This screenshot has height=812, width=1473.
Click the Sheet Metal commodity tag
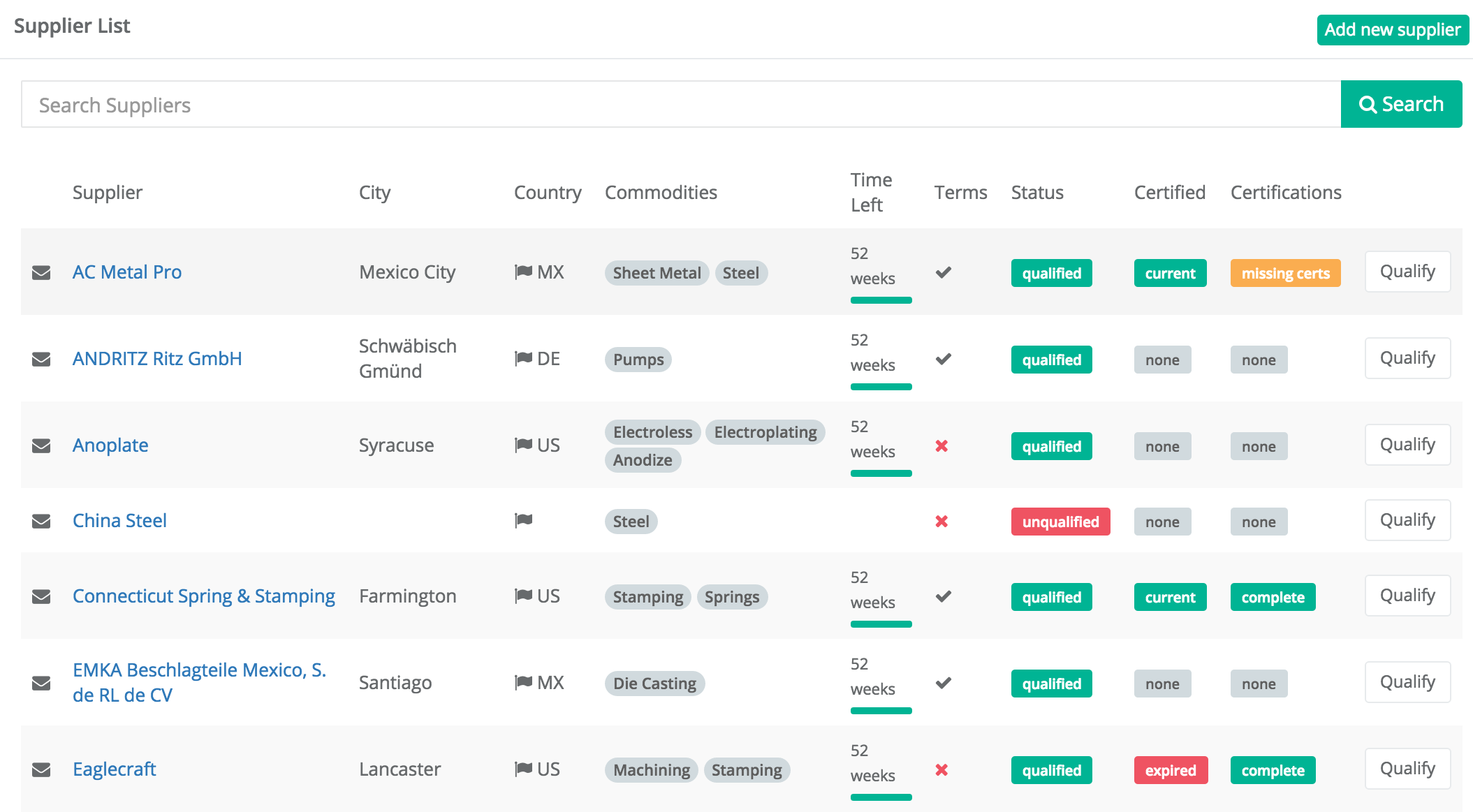pyautogui.click(x=657, y=273)
